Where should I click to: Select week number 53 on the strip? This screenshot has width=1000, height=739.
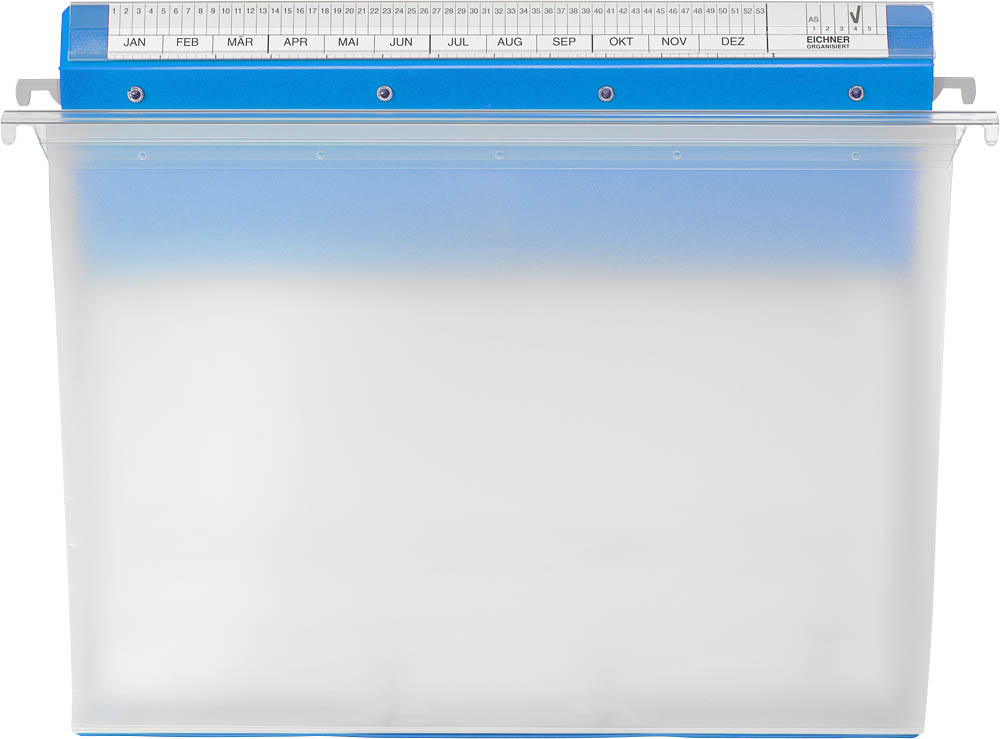[760, 11]
